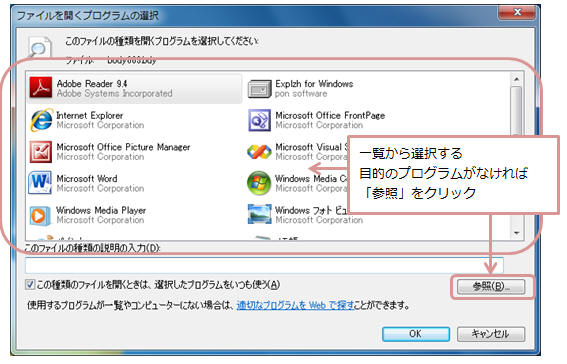Click the "Internet Explorer" label
567x364 pixels.
90,116
